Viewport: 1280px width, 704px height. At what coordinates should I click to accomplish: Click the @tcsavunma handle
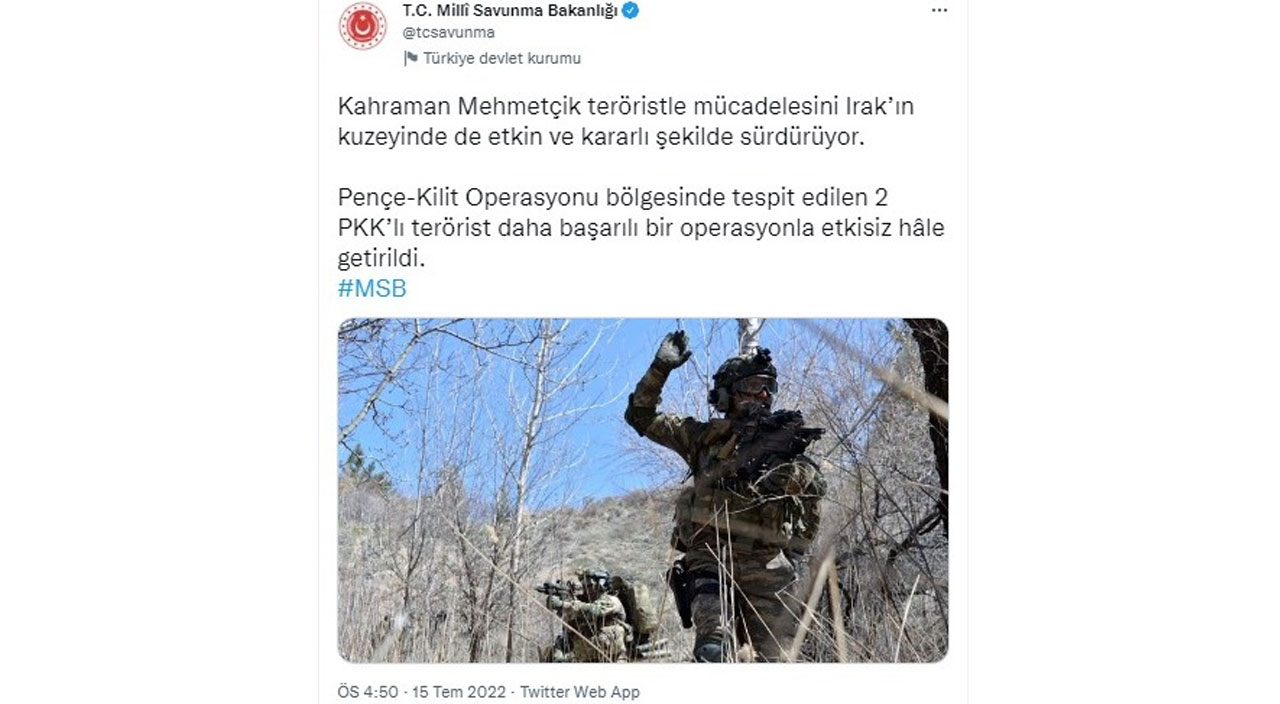click(448, 33)
